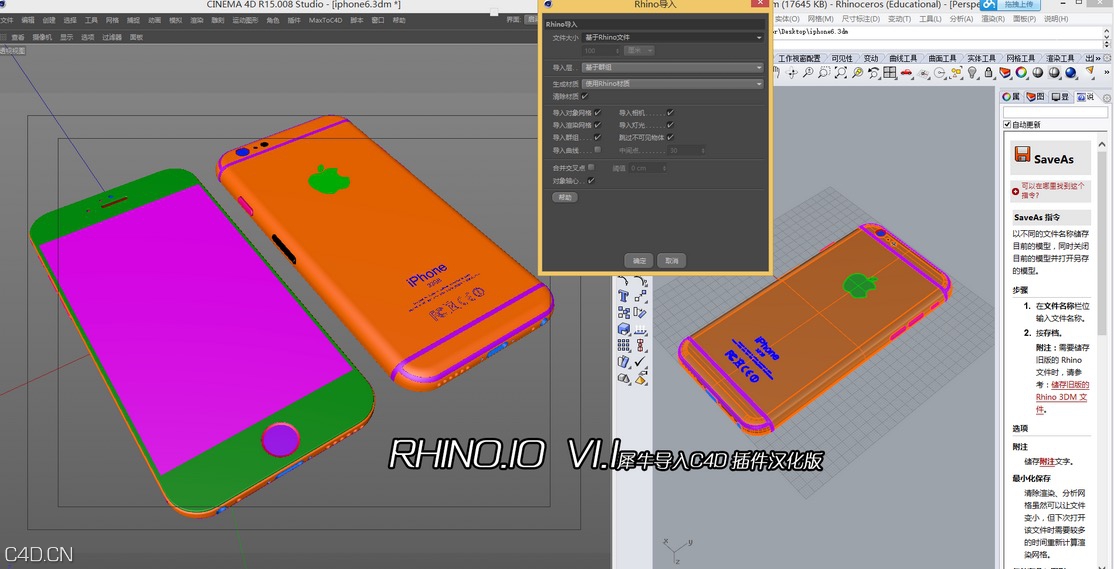
Task: Click the 帮助 button in import dialog
Action: click(565, 197)
